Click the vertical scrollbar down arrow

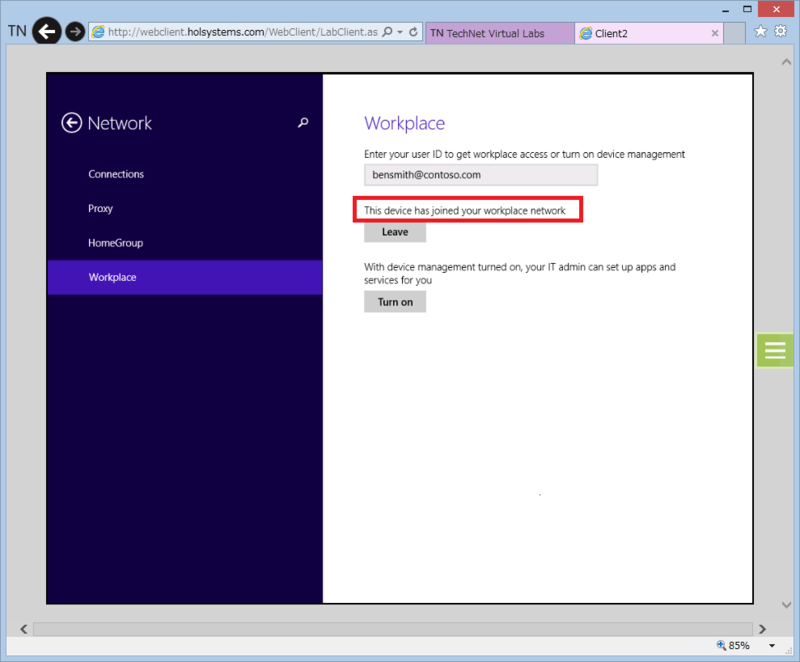(x=786, y=605)
